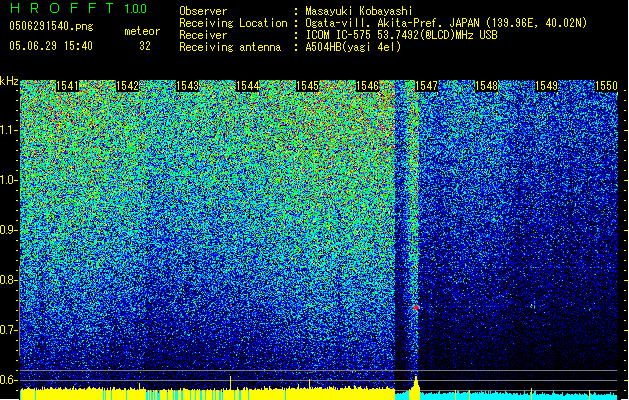Screen dimensions: 629x400
Task: Click the kHz axis unit label
Action: click(9, 81)
